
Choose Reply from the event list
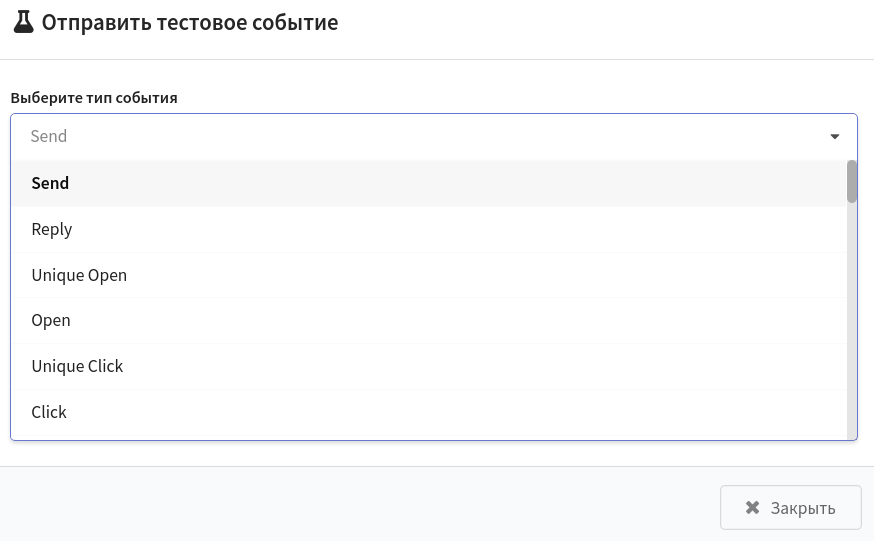tap(429, 230)
